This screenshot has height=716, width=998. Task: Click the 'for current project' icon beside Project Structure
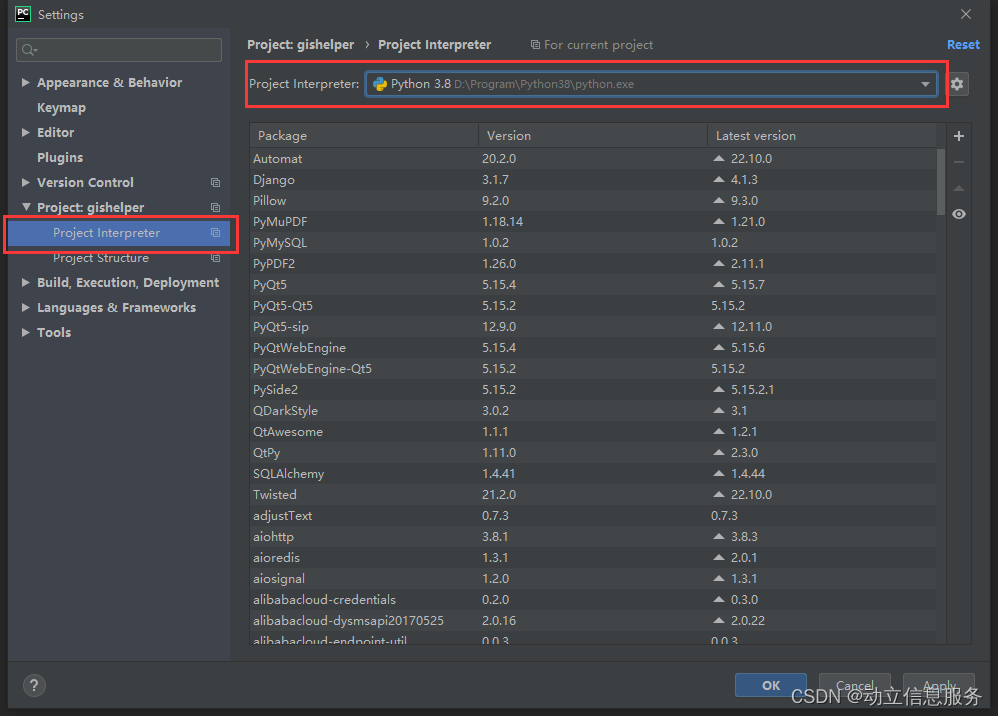(215, 257)
